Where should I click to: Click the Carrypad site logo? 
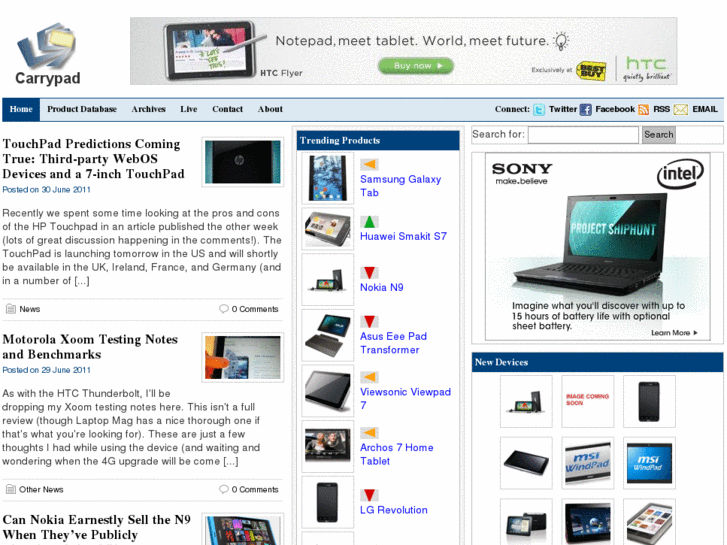coord(47,54)
